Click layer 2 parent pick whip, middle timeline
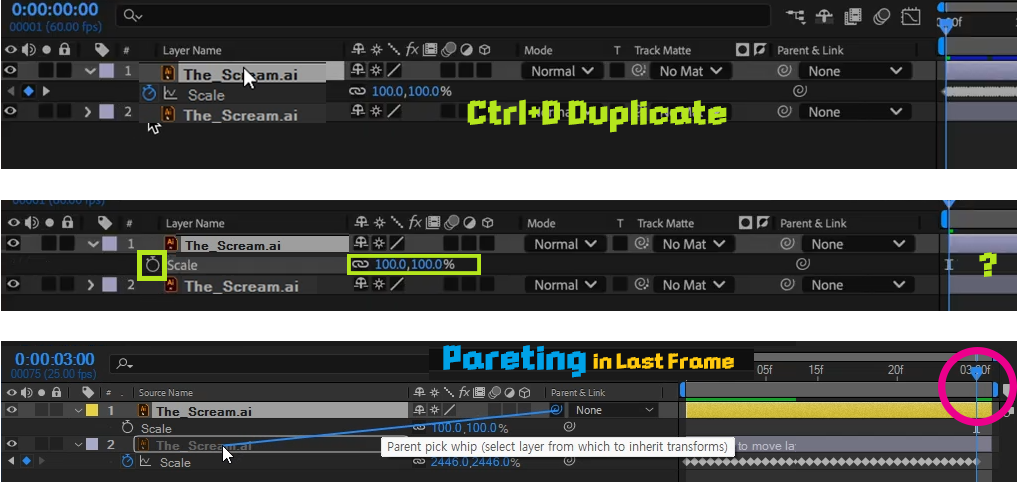Screen dimensions: 1017x482 pyautogui.click(x=787, y=285)
